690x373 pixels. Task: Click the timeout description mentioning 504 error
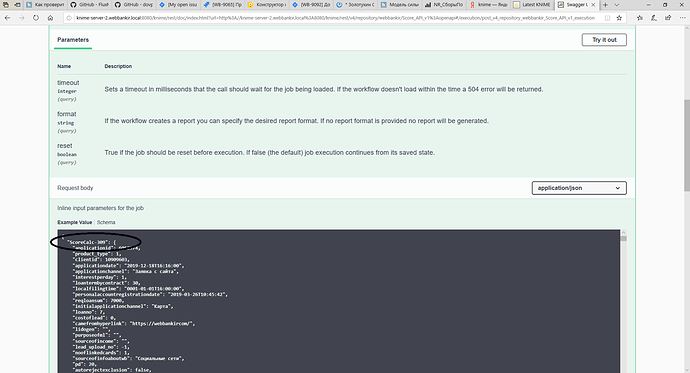pyautogui.click(x=323, y=89)
